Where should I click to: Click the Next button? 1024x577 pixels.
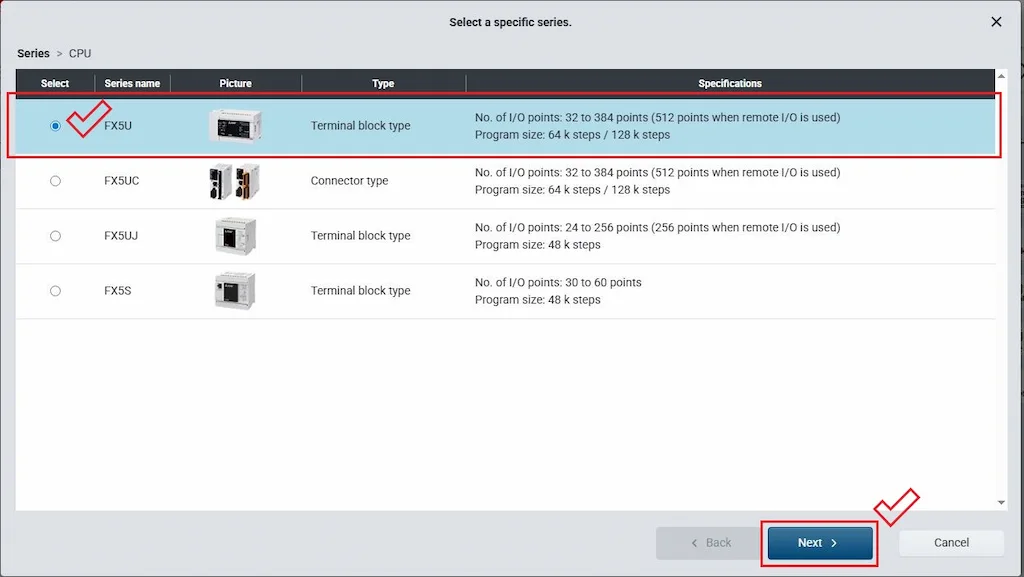[x=820, y=543]
